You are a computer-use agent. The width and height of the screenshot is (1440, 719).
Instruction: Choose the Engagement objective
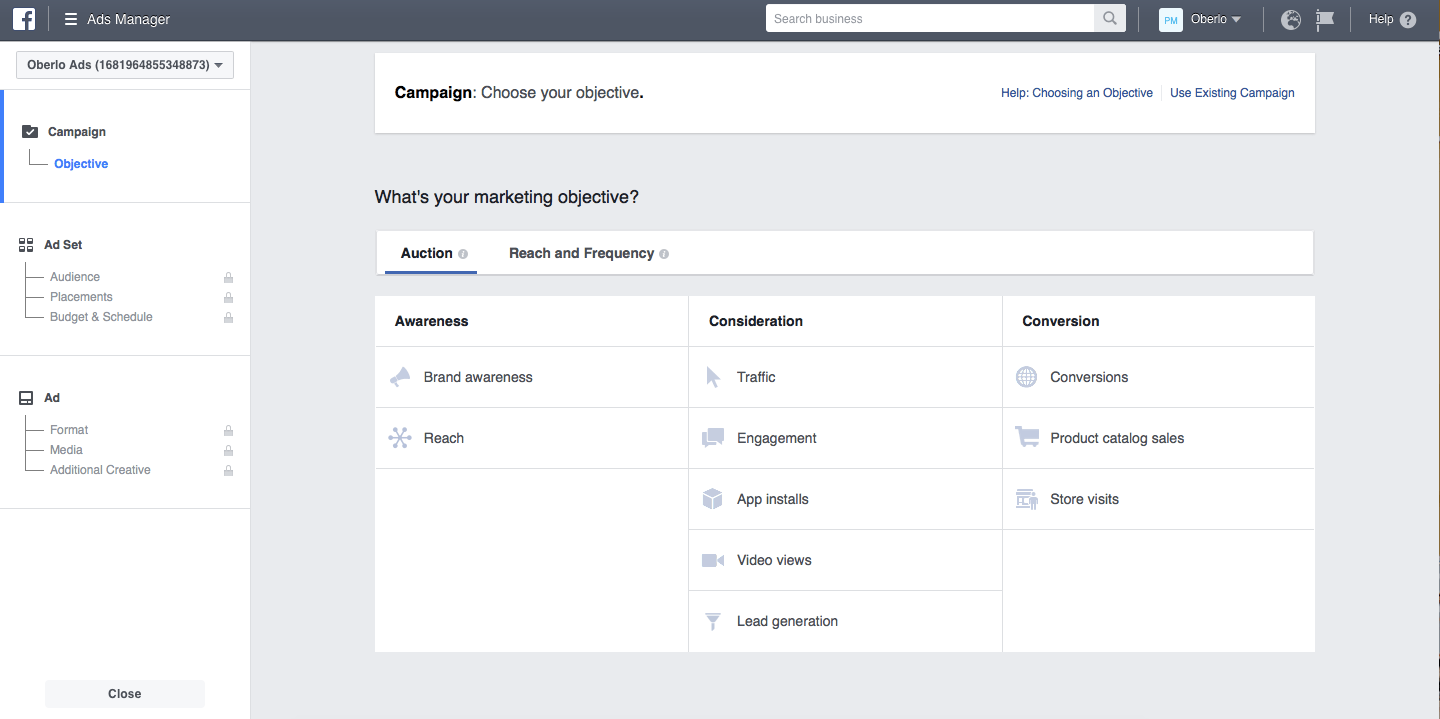tap(845, 438)
